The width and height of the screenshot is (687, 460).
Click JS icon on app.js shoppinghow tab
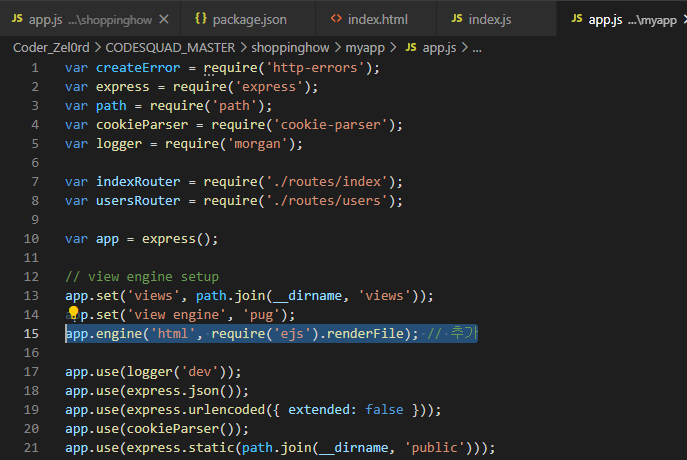pyautogui.click(x=17, y=19)
